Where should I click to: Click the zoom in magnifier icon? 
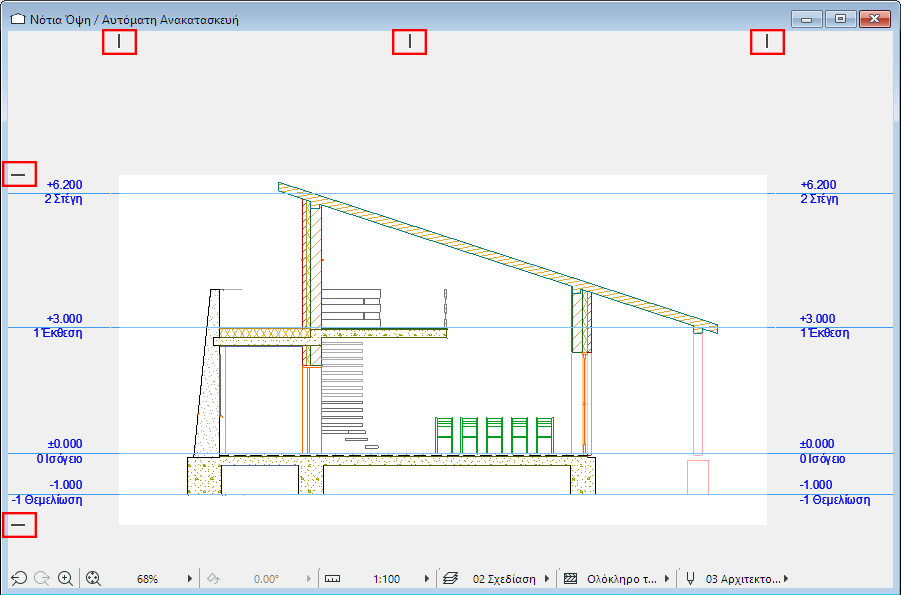[66, 578]
